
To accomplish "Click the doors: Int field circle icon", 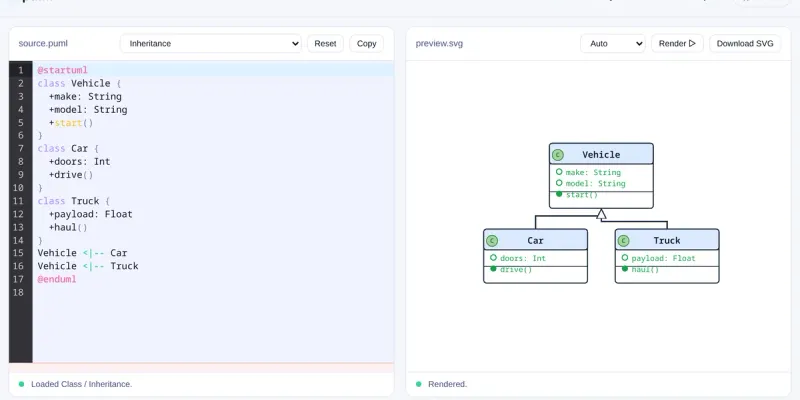I will (493, 258).
